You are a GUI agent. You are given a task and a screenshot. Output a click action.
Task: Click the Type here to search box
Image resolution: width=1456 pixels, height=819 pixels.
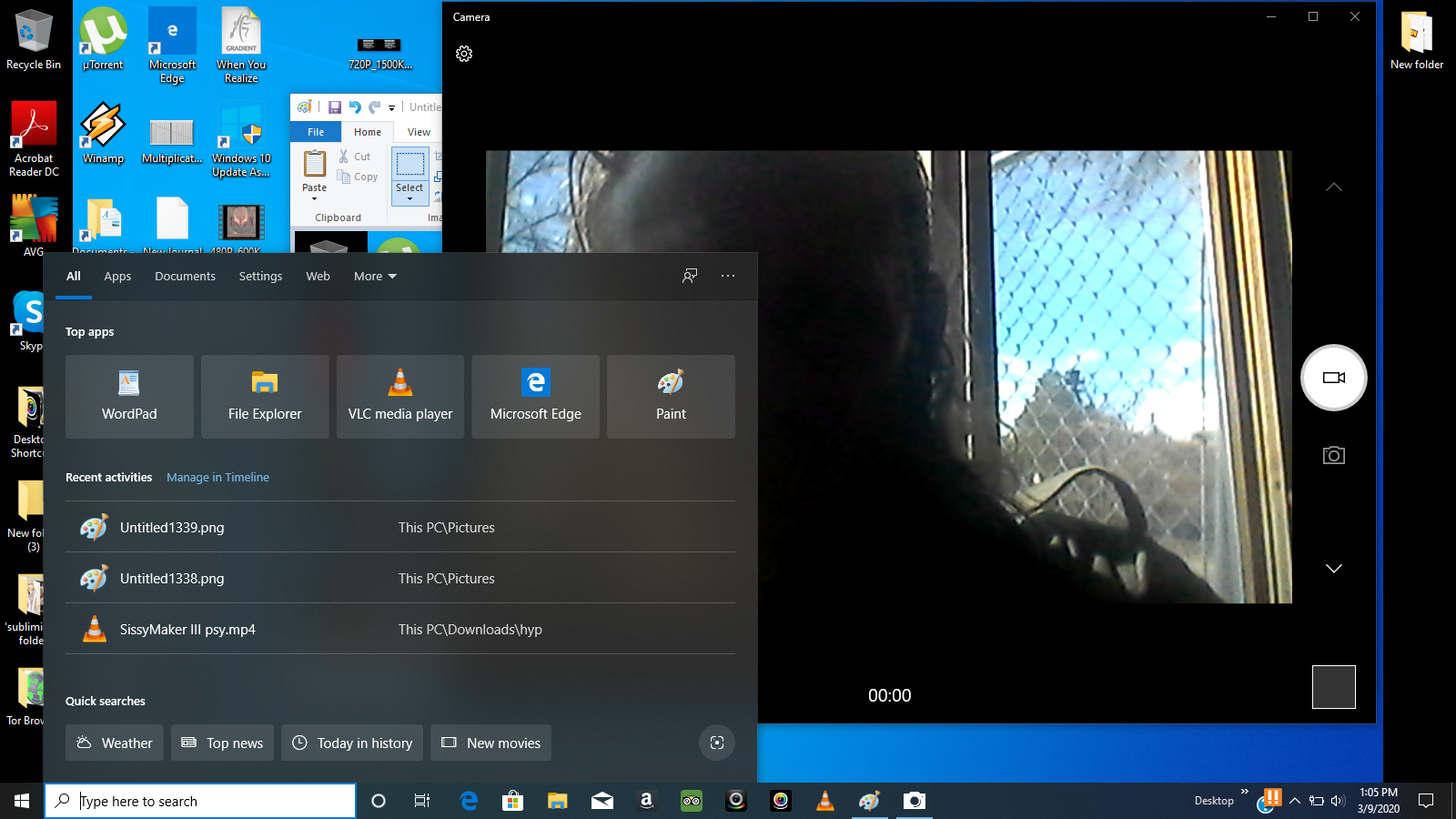(200, 801)
